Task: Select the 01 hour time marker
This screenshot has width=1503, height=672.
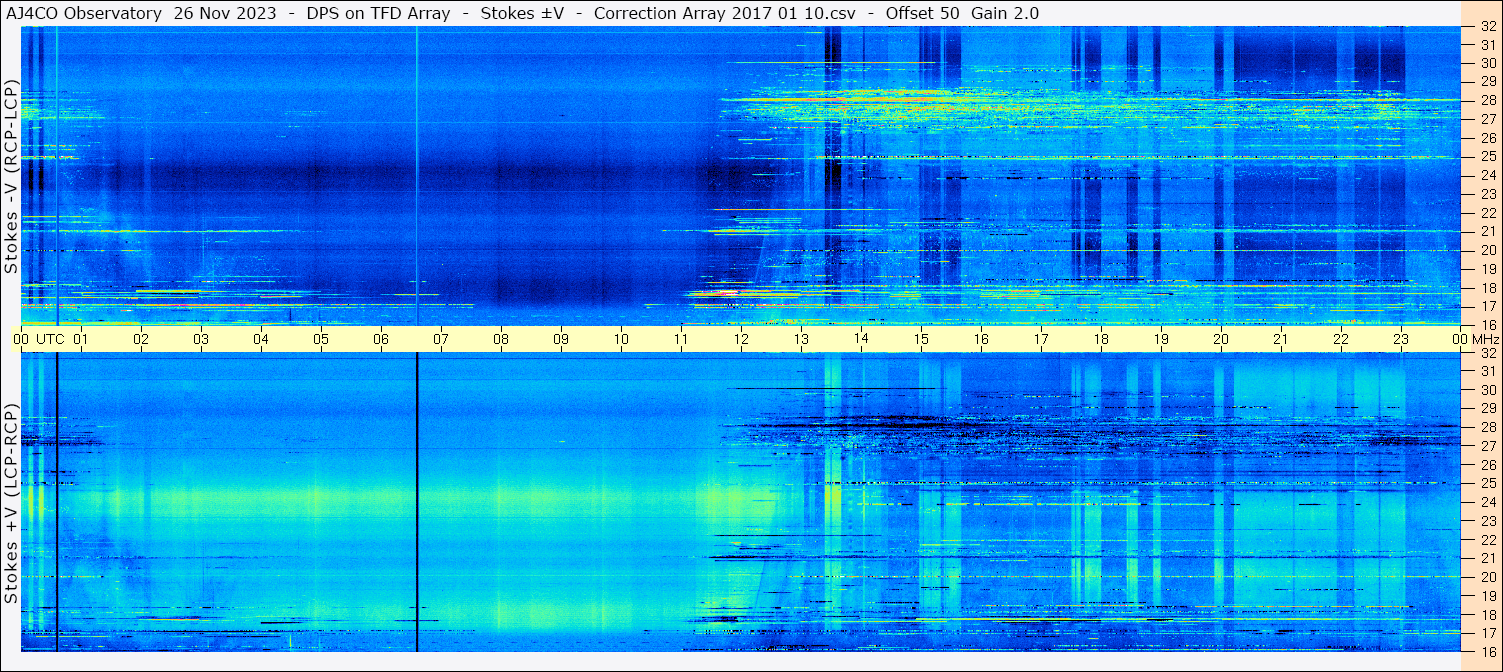Action: coord(81,339)
